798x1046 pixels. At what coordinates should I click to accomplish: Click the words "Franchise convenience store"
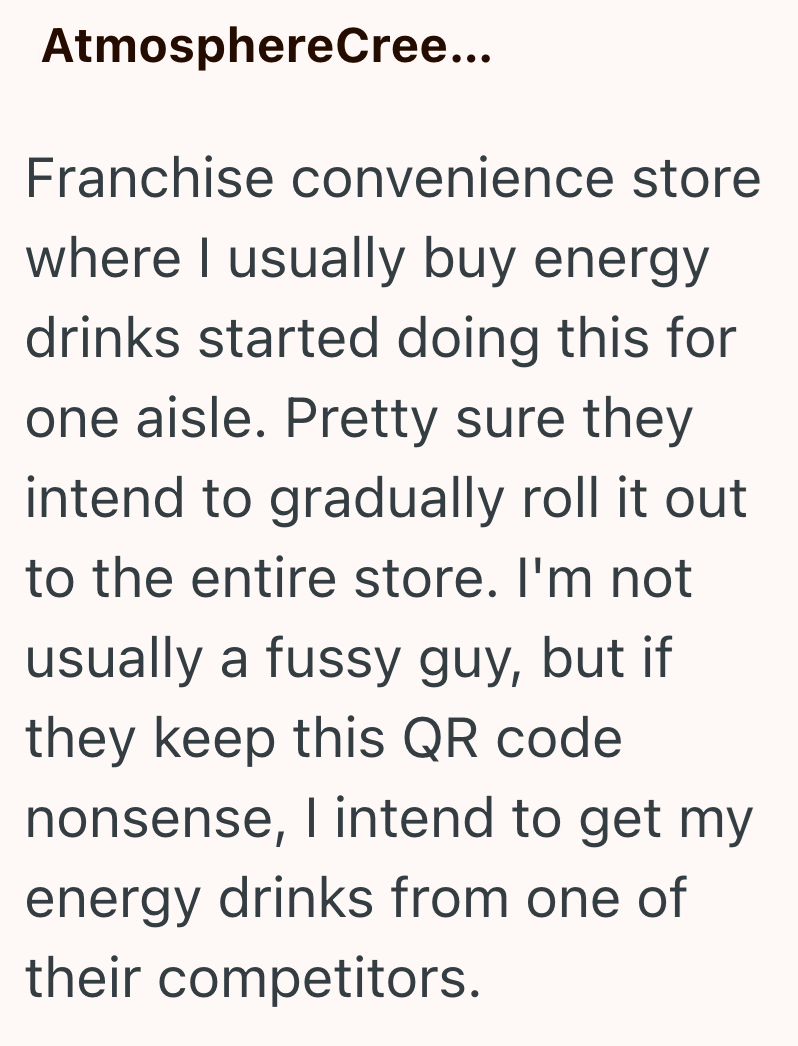pos(392,179)
